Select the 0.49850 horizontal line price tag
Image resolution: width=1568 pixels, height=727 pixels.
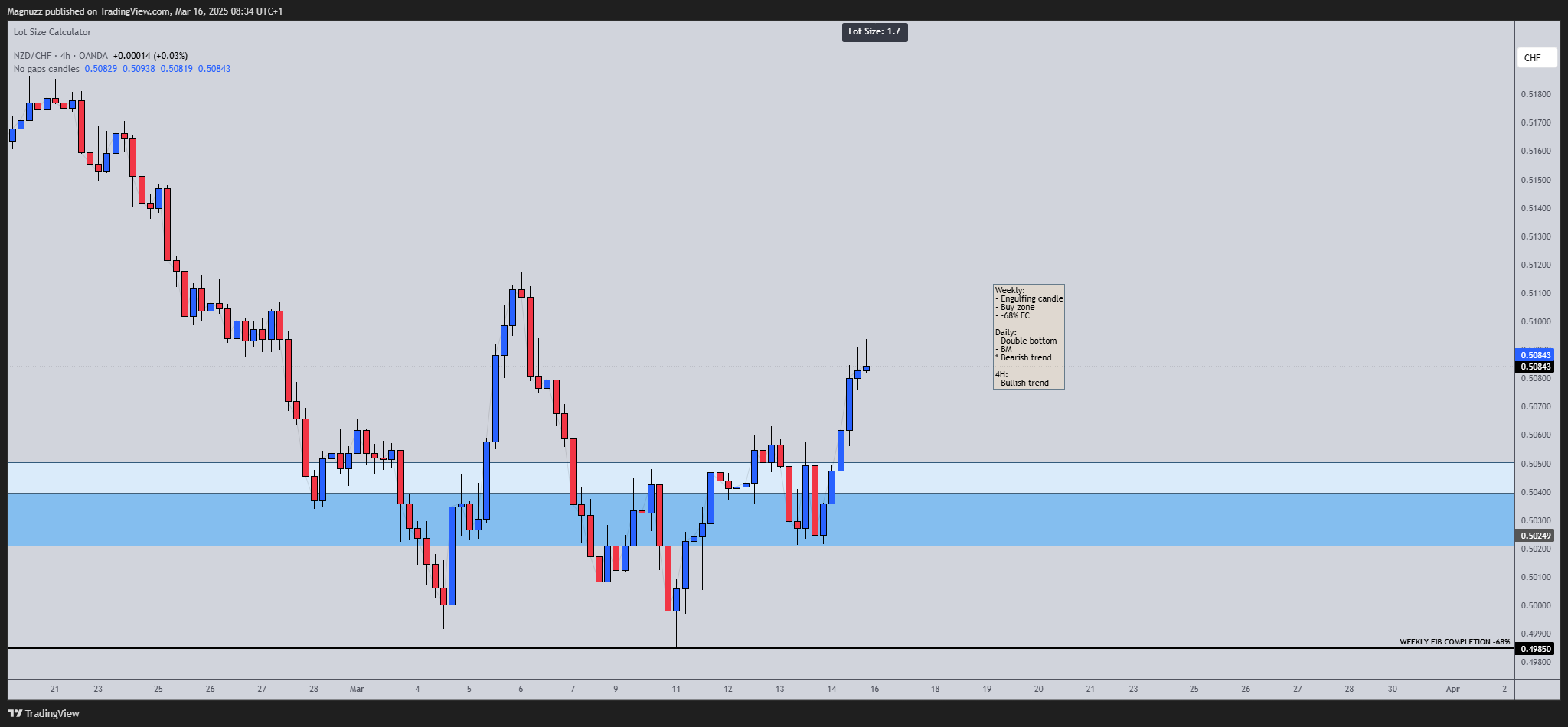tap(1536, 649)
